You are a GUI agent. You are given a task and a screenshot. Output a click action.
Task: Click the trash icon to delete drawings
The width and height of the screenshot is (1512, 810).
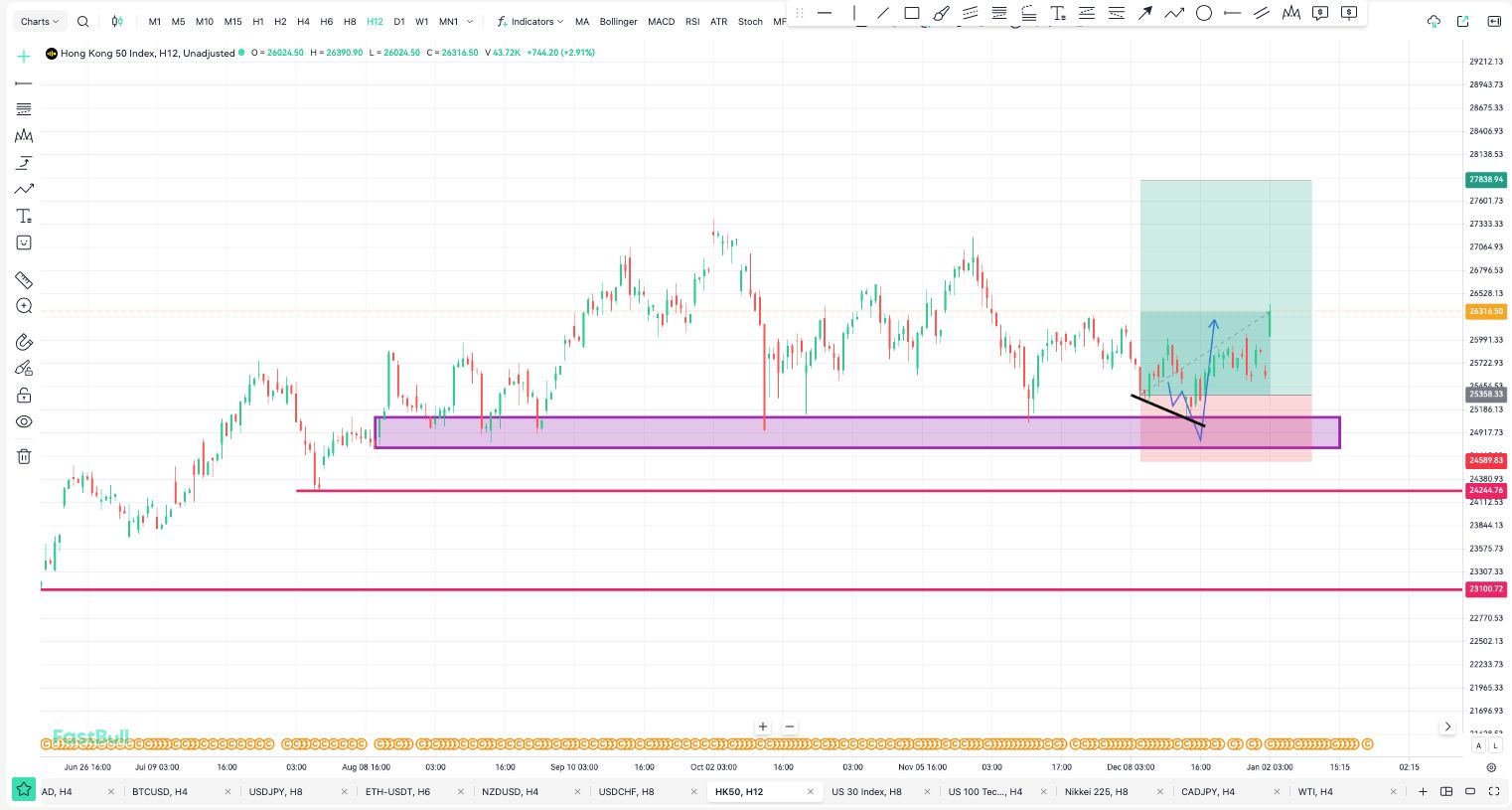coord(24,456)
